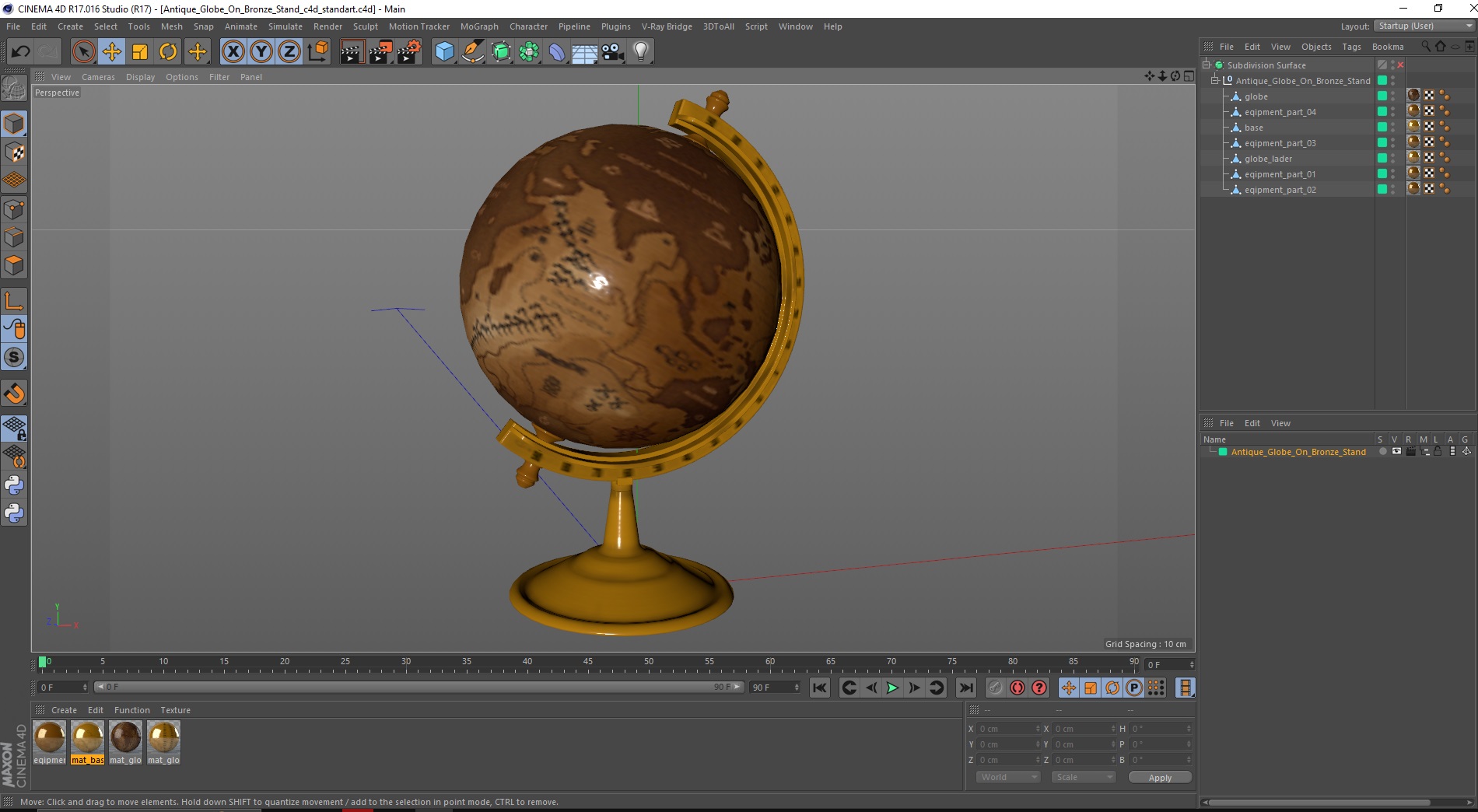This screenshot has height=812, width=1478.
Task: Toggle visibility eye for Antique_Globe layer
Action: point(1396,451)
